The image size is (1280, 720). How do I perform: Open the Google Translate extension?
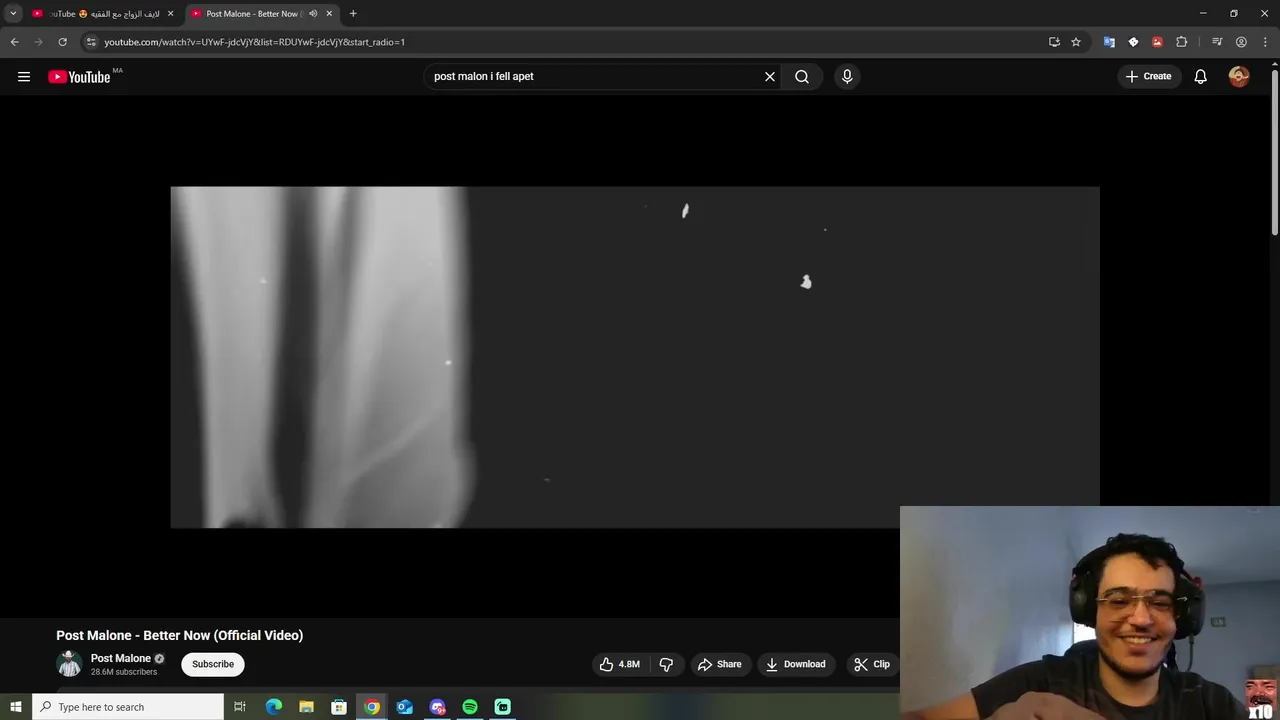tap(1109, 42)
